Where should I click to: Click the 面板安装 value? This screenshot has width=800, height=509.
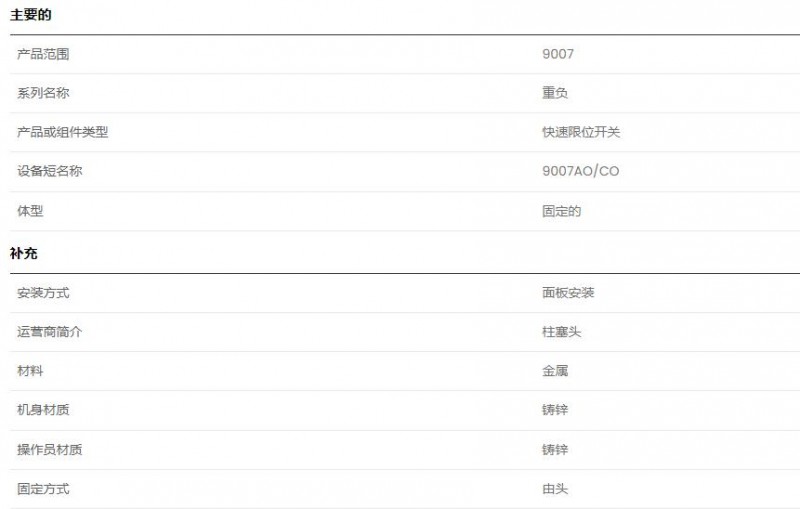568,293
